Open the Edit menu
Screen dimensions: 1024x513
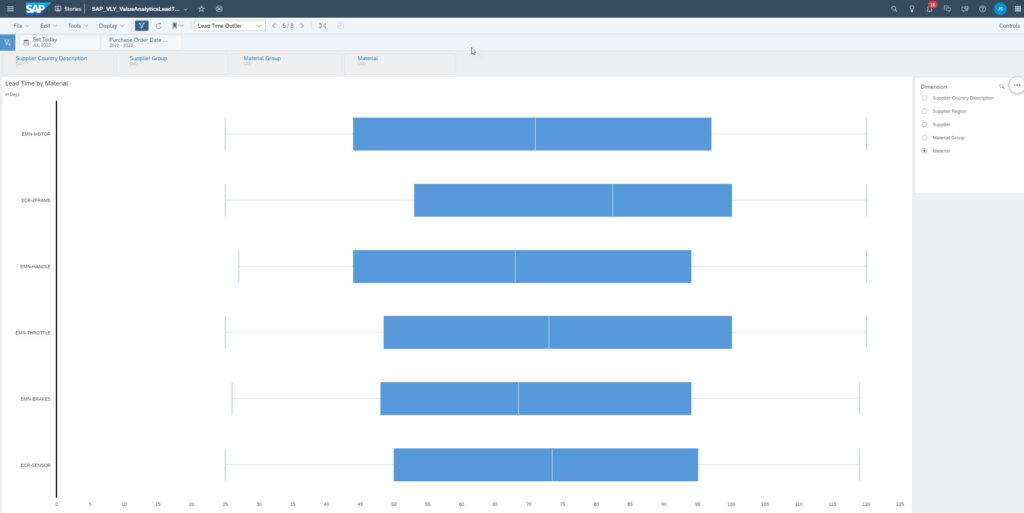point(48,25)
